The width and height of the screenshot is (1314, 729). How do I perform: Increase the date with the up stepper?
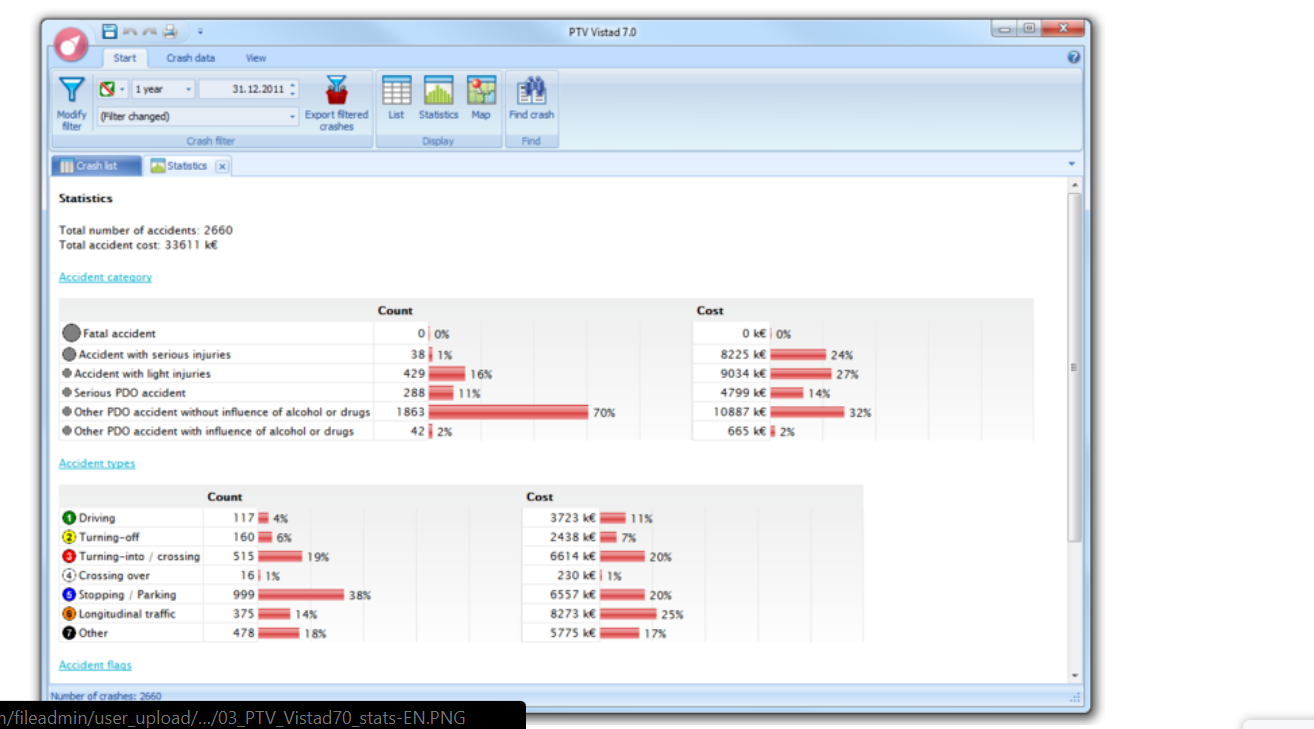(292, 85)
